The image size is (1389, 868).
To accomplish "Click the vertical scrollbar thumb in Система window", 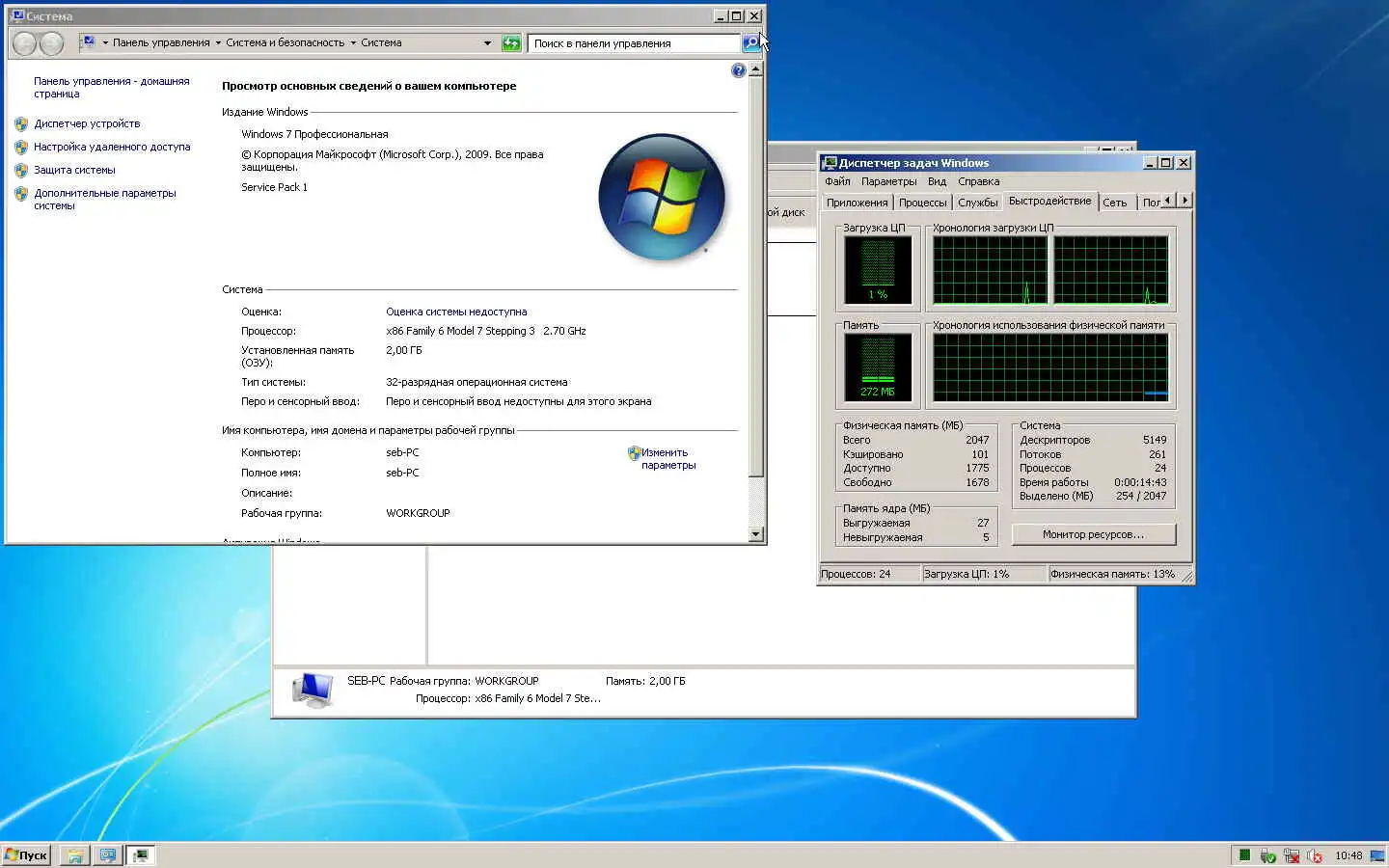I will click(x=755, y=277).
